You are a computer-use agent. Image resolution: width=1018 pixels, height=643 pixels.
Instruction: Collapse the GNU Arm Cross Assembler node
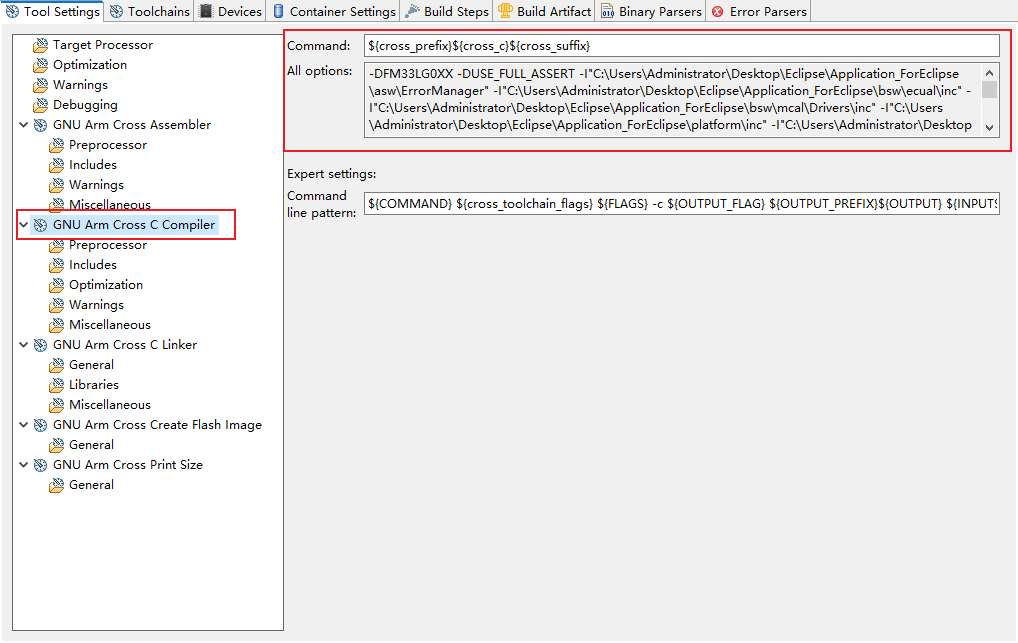click(23, 125)
